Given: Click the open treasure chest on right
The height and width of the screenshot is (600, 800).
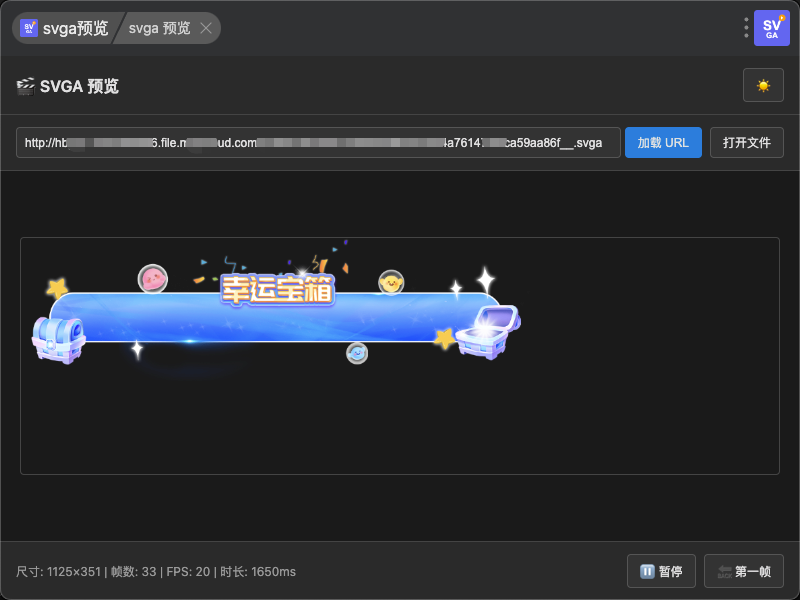Looking at the screenshot, I should (487, 332).
